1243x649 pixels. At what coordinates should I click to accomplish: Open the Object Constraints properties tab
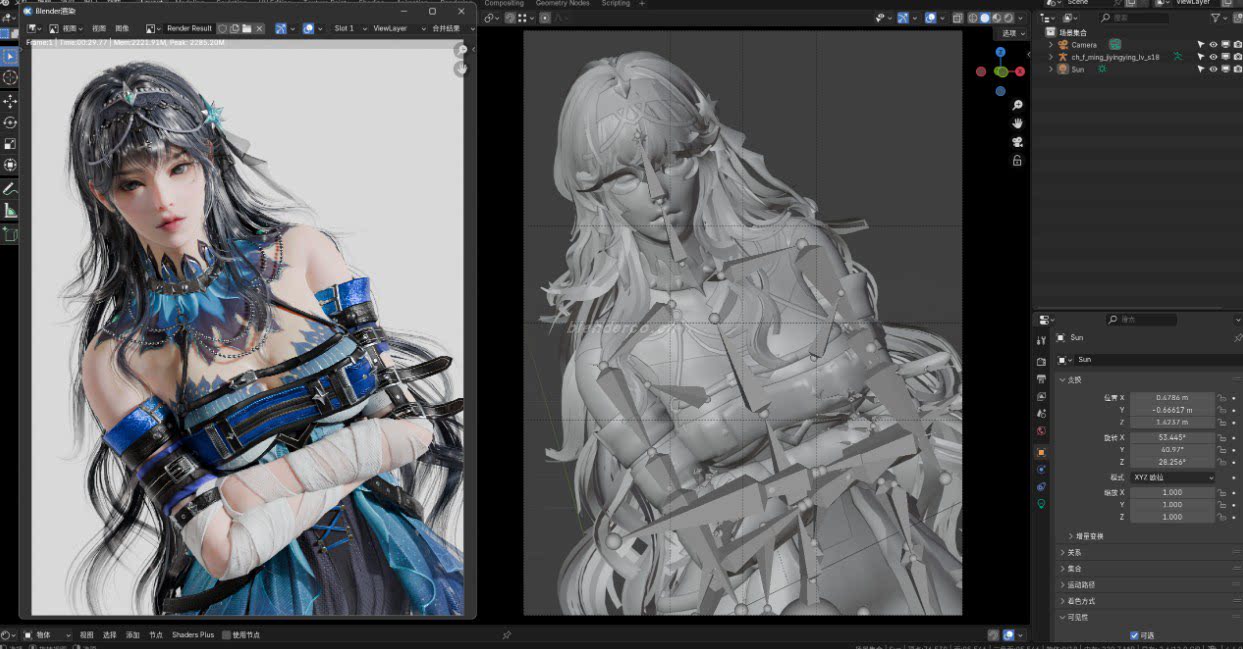tap(1041, 486)
